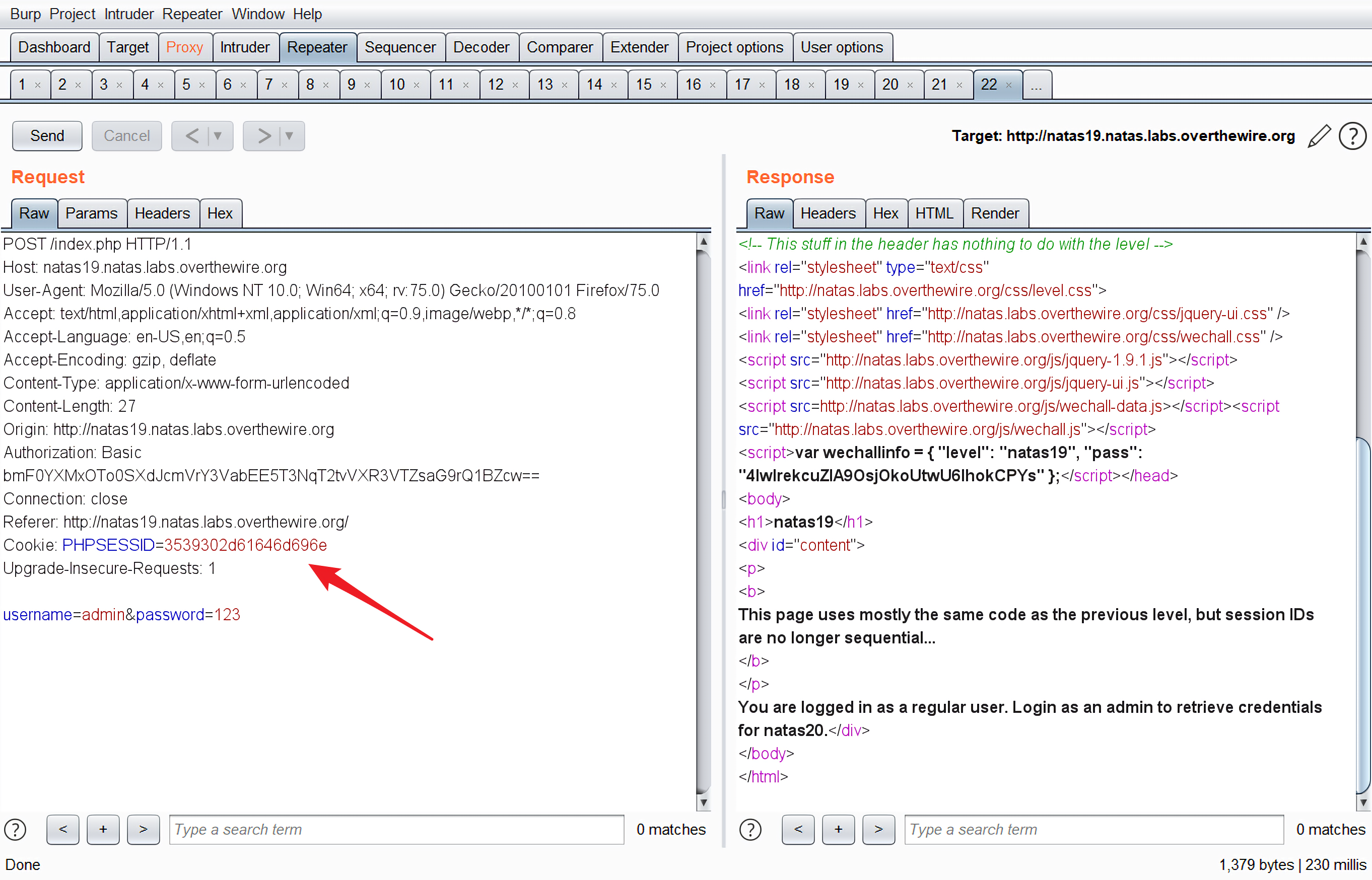
Task: Click the Hex tab in Request panel
Action: (221, 212)
